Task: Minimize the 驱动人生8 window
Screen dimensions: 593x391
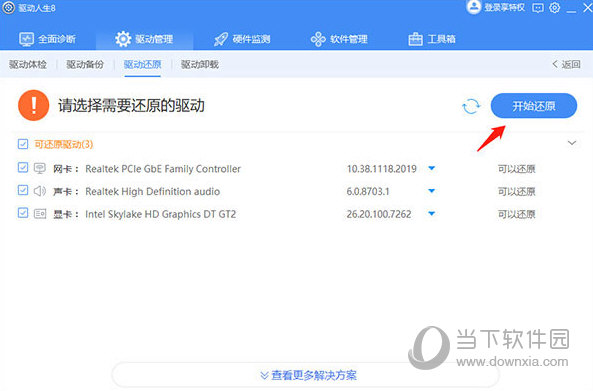Action: (571, 11)
